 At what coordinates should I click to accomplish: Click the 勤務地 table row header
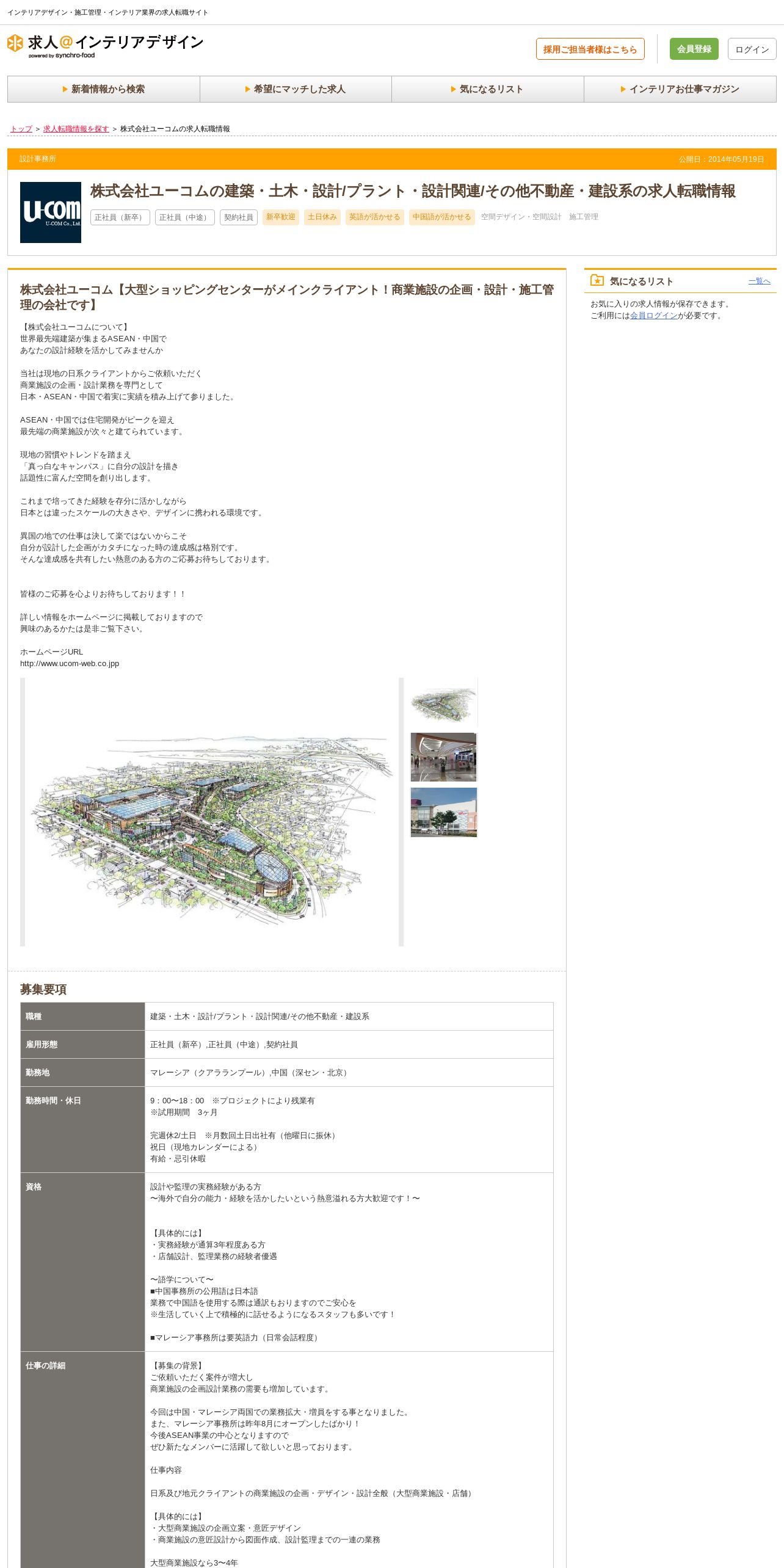coord(82,1073)
